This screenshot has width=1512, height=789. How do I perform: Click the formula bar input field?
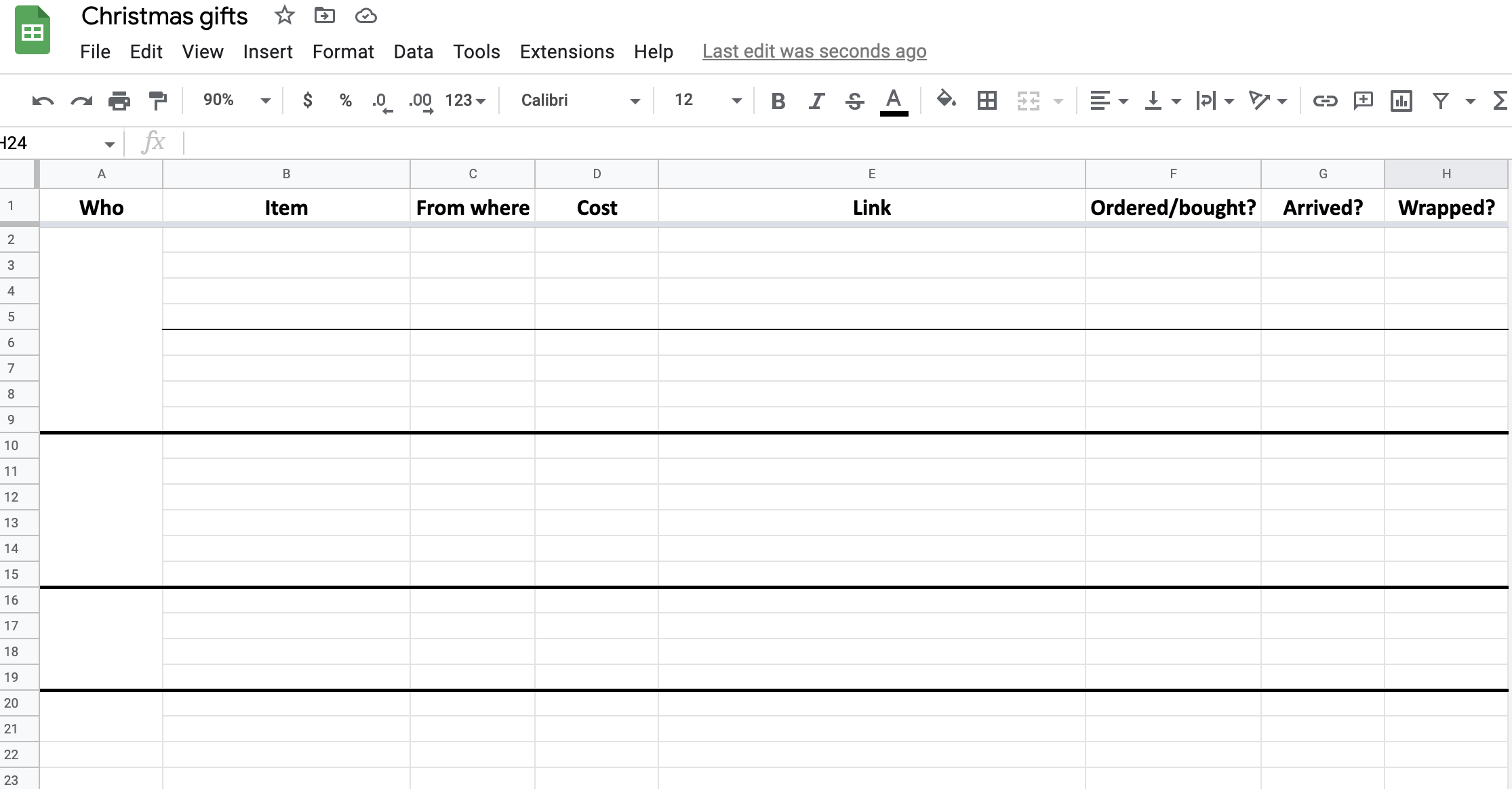[x=814, y=143]
